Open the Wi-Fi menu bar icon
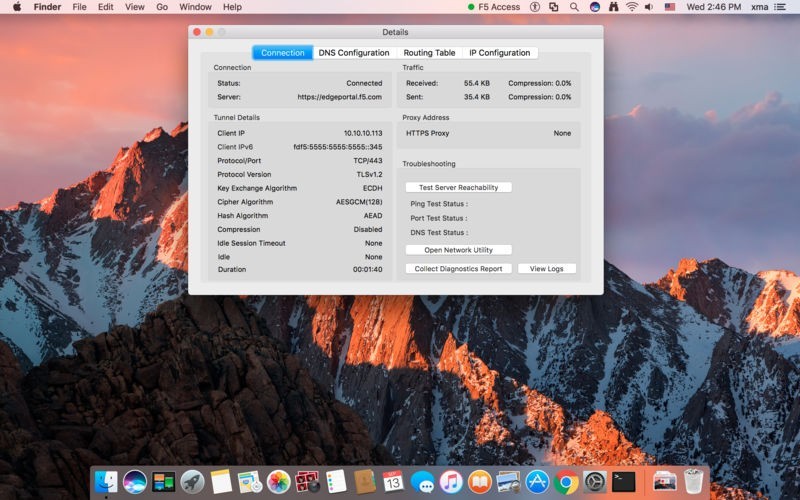The width and height of the screenshot is (800, 500). pos(632,7)
